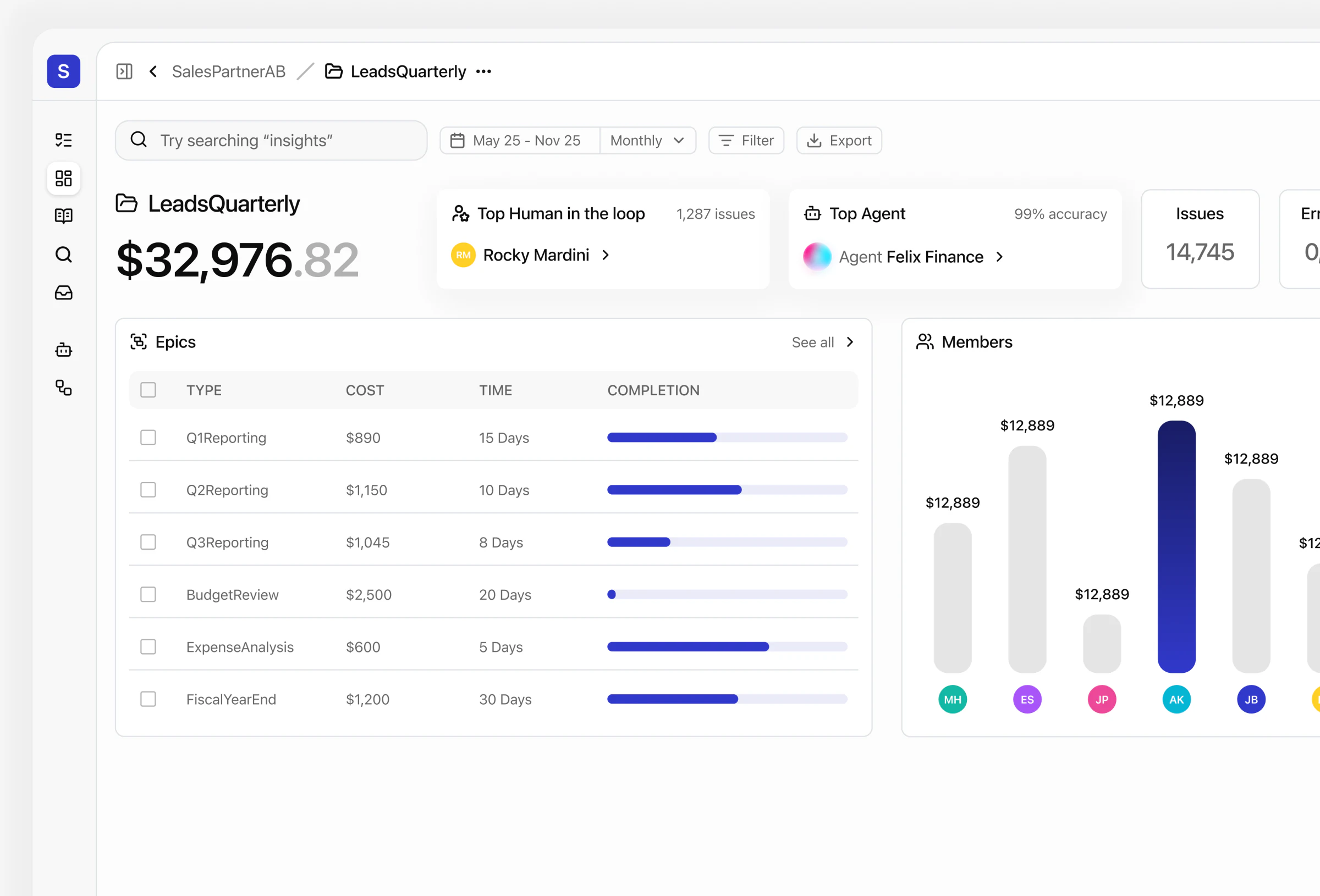Click the Top Agent robot icon
The height and width of the screenshot is (896, 1320).
coord(813,213)
